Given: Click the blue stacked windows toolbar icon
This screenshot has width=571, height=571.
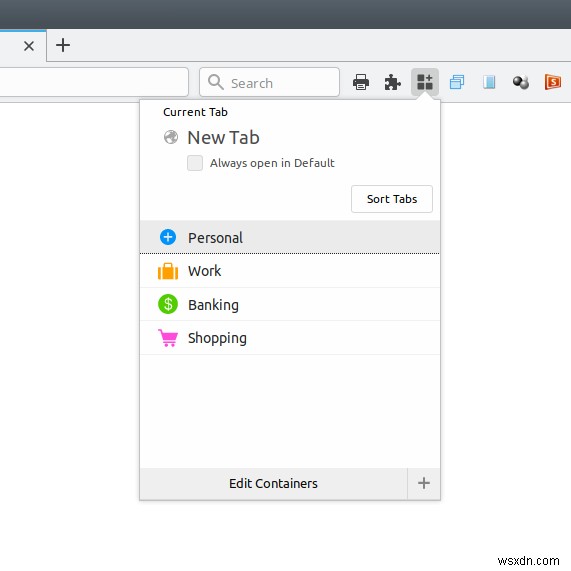Looking at the screenshot, I should [x=457, y=82].
